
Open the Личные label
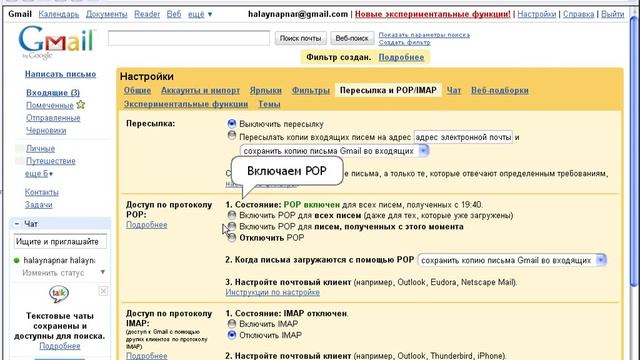click(x=40, y=149)
